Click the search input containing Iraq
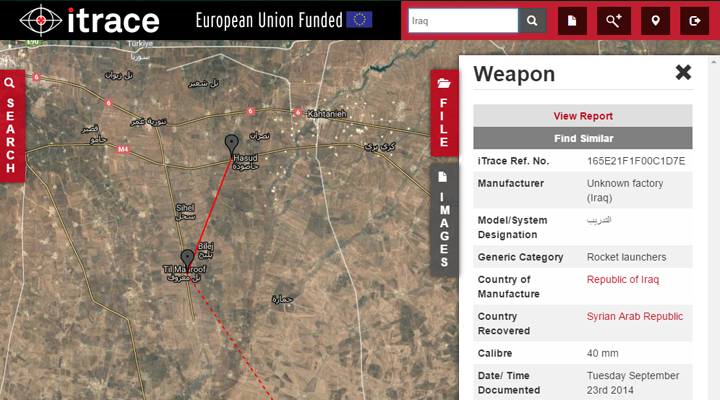Viewport: 720px width, 400px height. [x=463, y=21]
